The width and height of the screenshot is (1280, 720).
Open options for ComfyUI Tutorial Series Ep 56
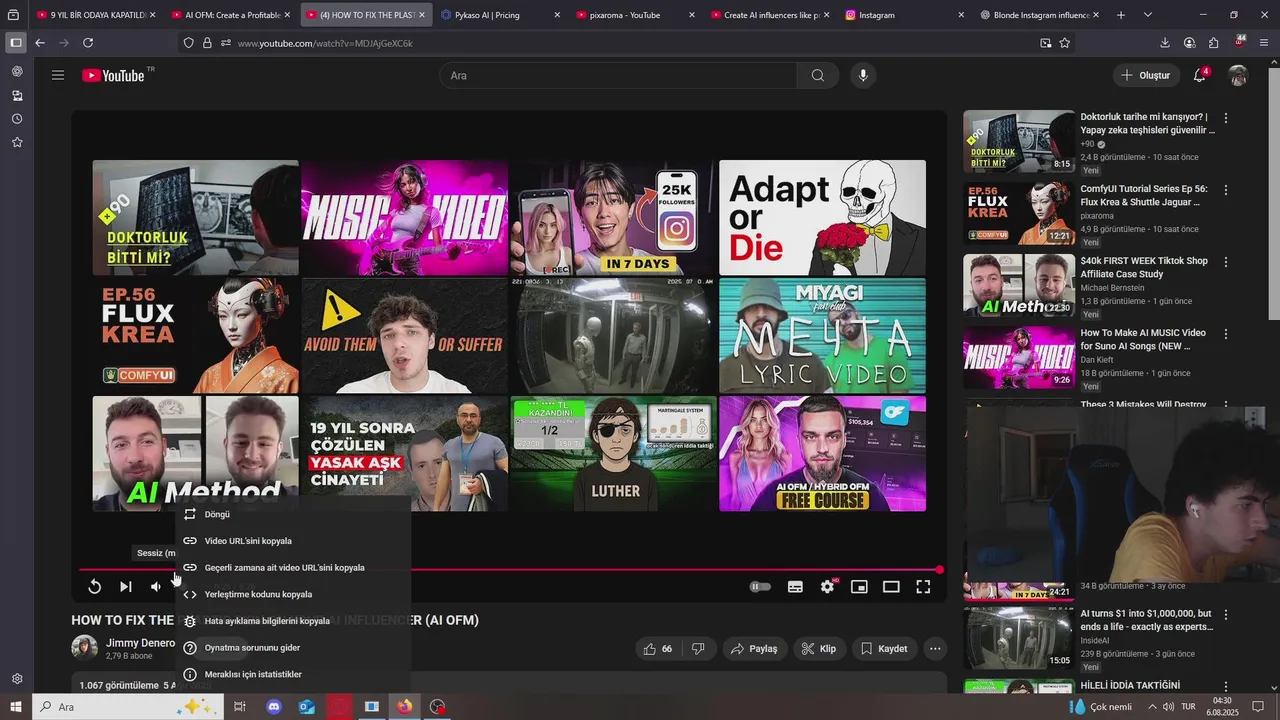pyautogui.click(x=1226, y=190)
